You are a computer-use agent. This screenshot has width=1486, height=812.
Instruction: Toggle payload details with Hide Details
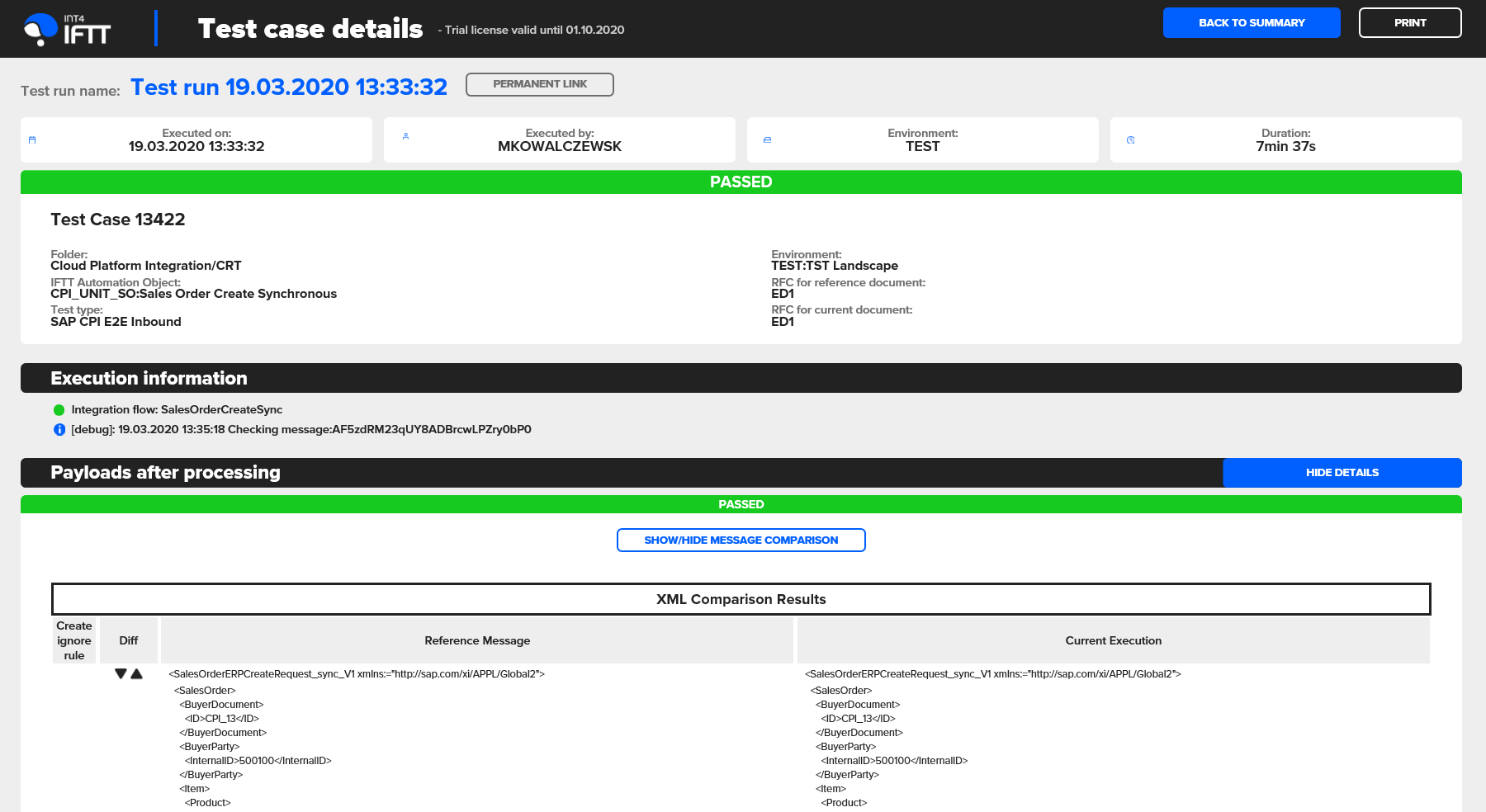1342,473
